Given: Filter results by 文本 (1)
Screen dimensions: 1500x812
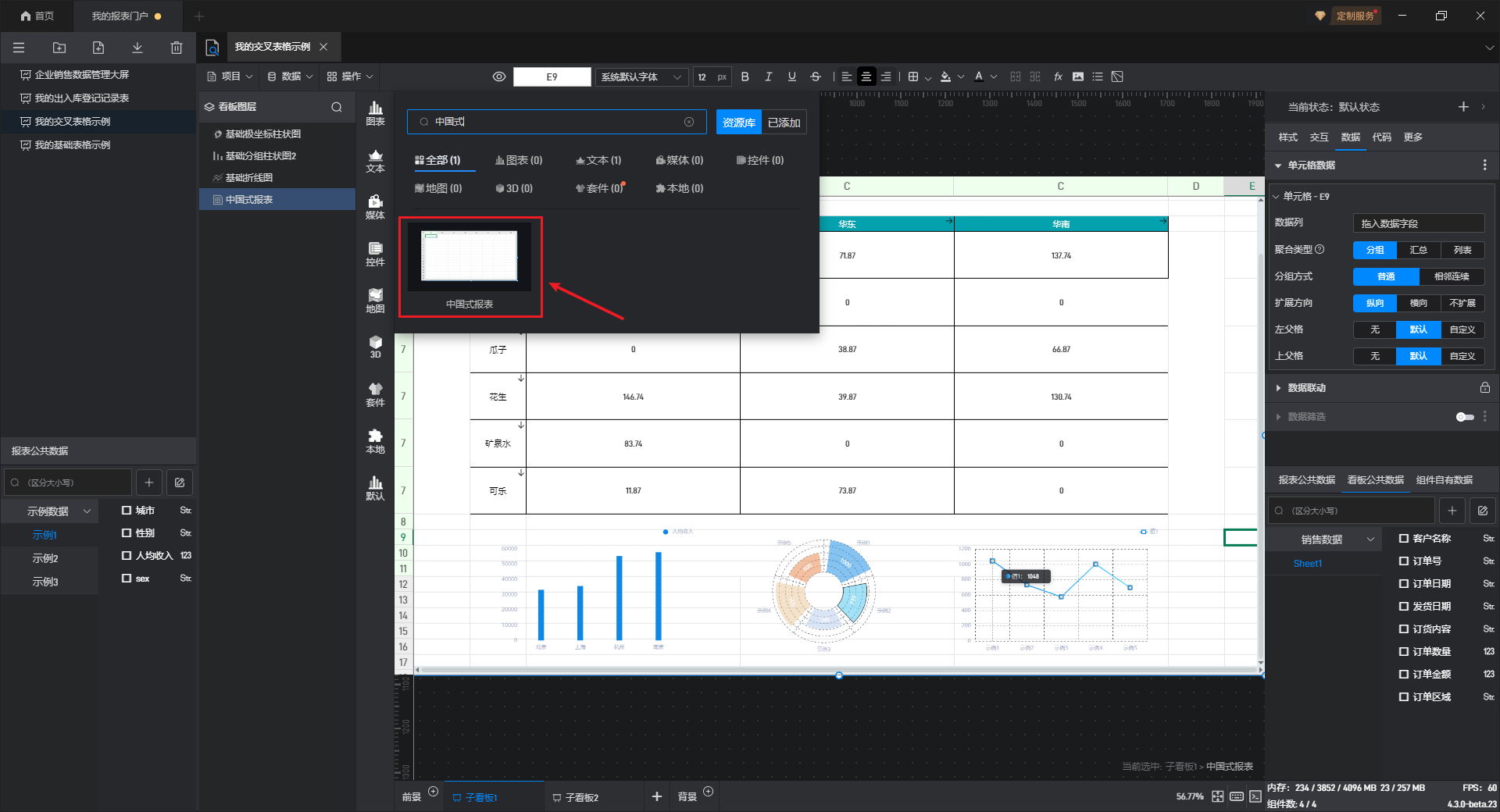Looking at the screenshot, I should [598, 161].
